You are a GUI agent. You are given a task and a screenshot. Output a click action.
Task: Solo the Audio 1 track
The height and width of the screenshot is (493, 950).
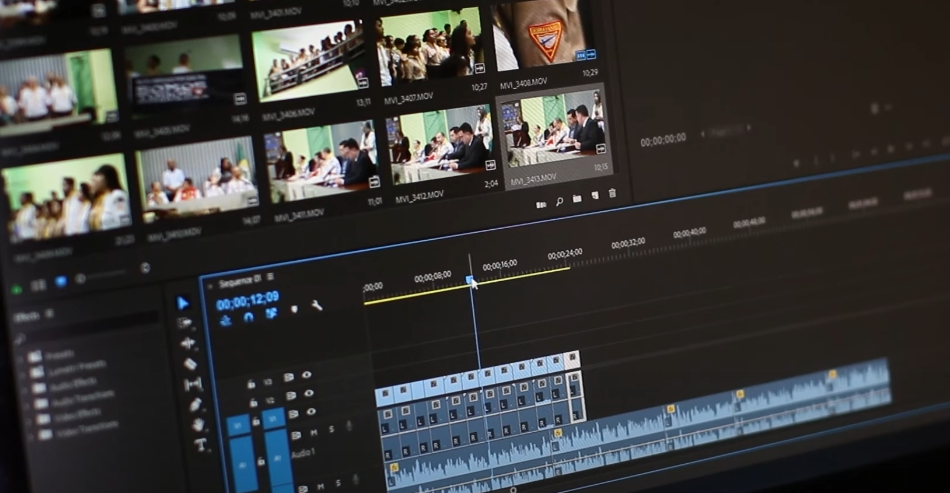pyautogui.click(x=331, y=429)
